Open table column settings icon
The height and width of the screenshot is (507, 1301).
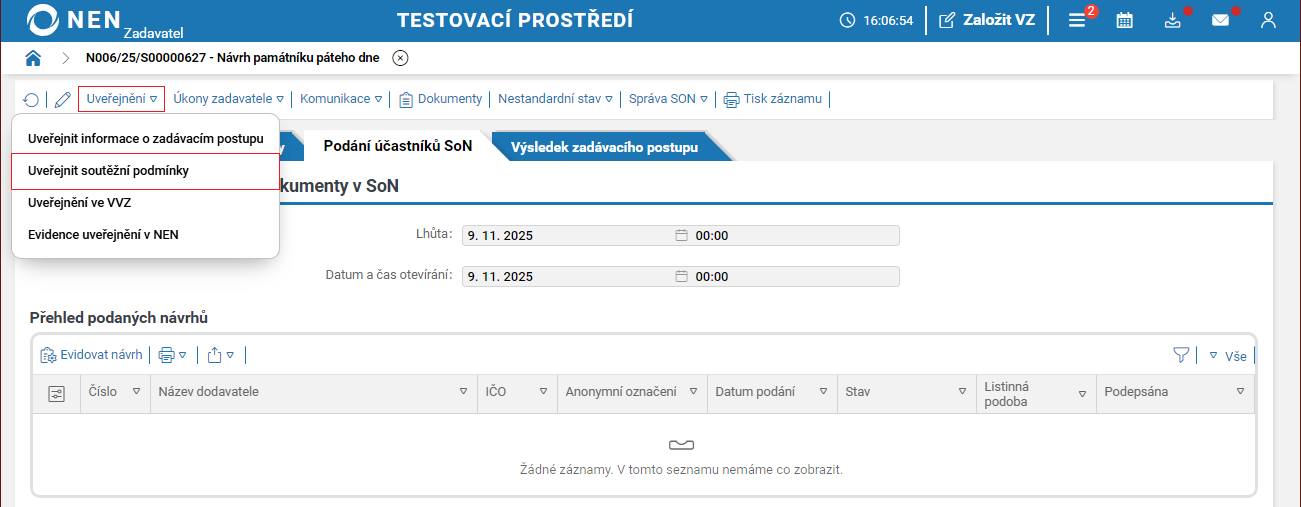click(57, 393)
